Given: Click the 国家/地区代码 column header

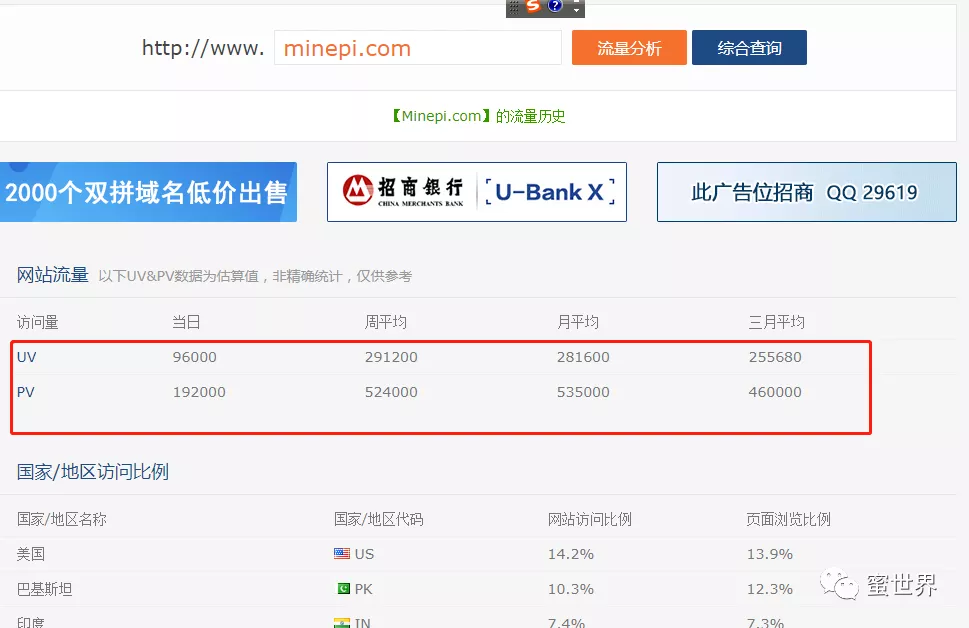Looking at the screenshot, I should pos(378,519).
